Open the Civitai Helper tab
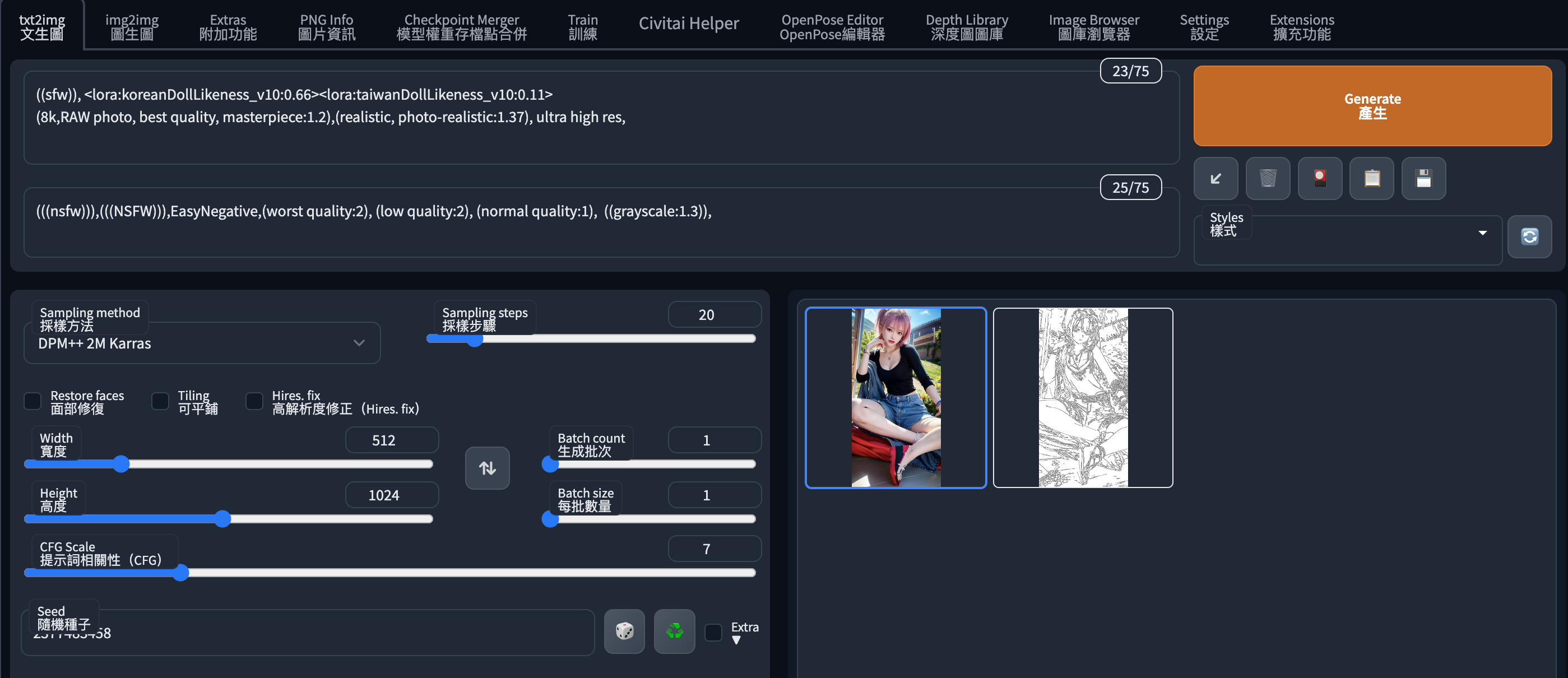Image resolution: width=1568 pixels, height=678 pixels. coord(688,24)
